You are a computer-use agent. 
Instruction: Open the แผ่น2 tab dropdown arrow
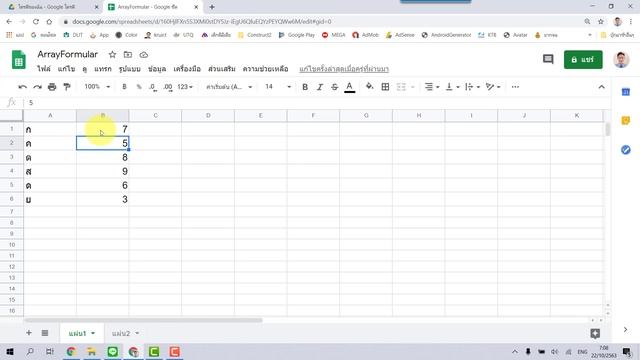pyautogui.click(x=137, y=333)
